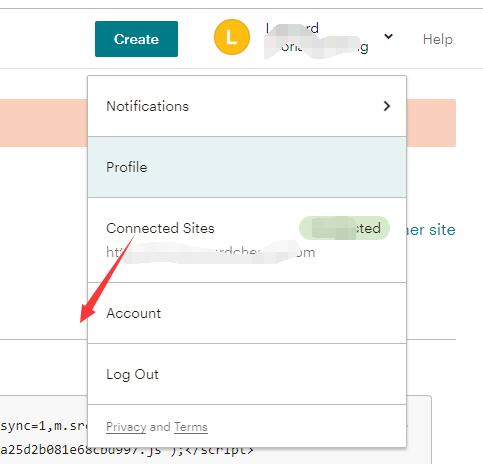Click the teal Create button
The width and height of the screenshot is (483, 464).
[136, 39]
